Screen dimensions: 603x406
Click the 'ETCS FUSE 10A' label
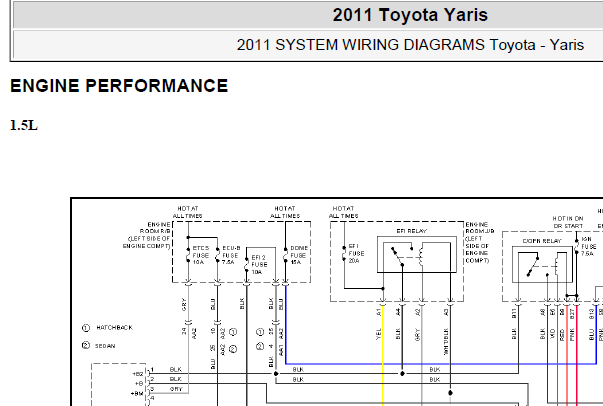click(201, 255)
